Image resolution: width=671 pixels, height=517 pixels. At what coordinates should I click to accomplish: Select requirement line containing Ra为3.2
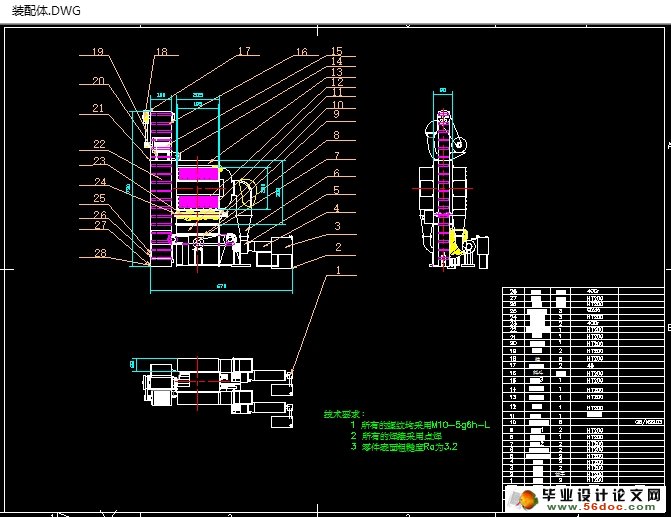click(x=404, y=447)
